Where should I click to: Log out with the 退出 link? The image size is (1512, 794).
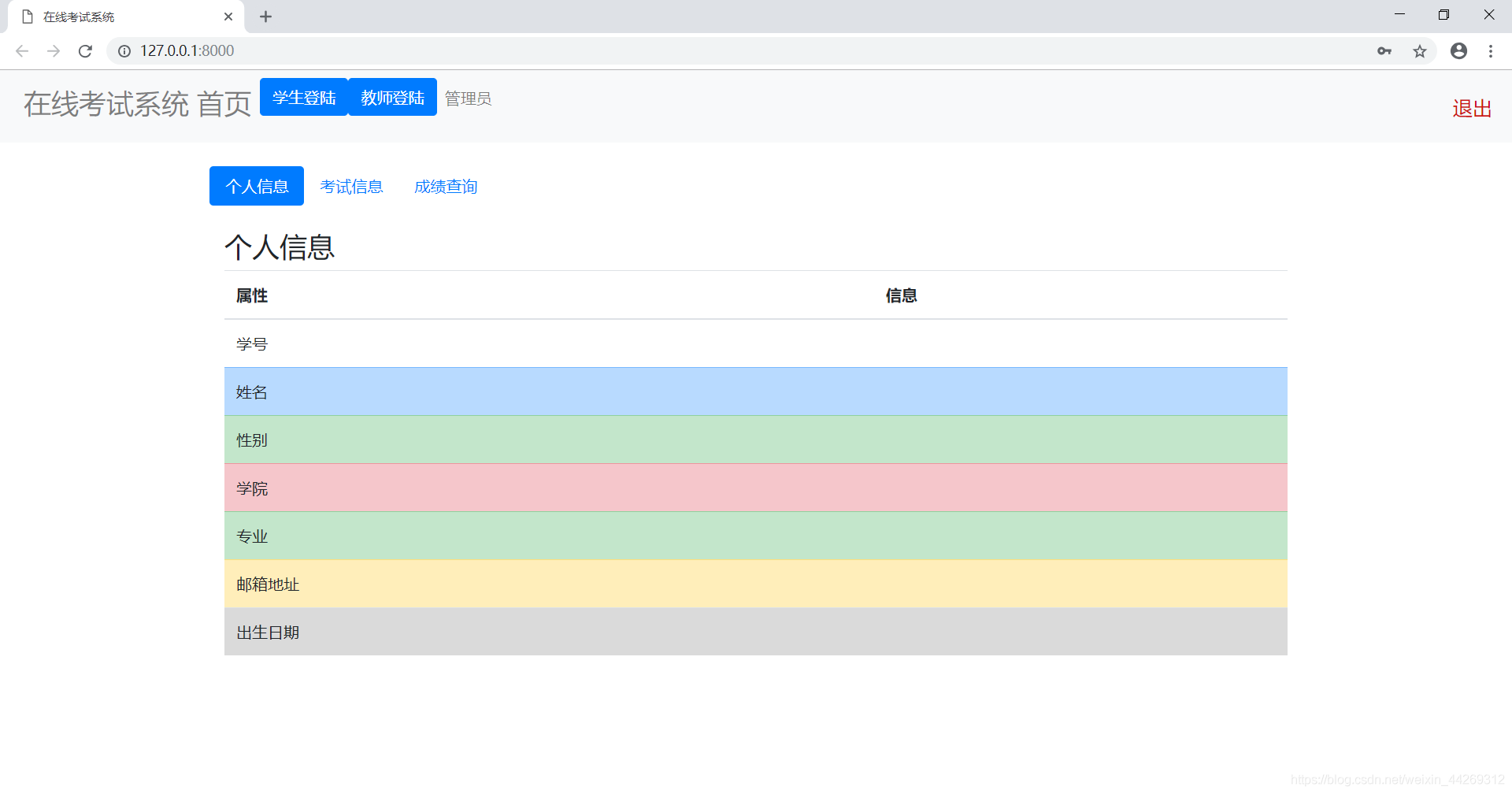pyautogui.click(x=1472, y=109)
